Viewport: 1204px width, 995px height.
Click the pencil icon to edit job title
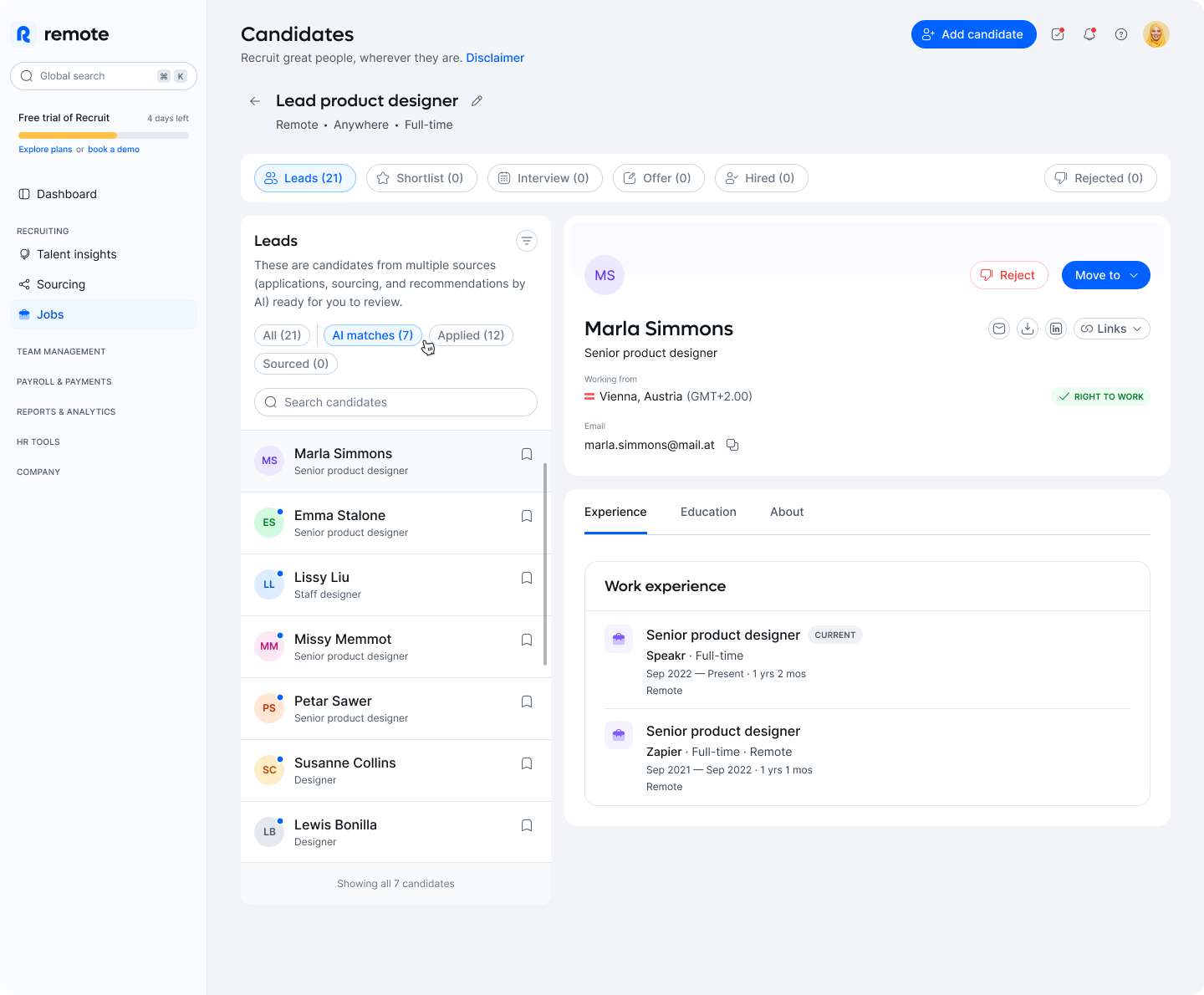477,101
